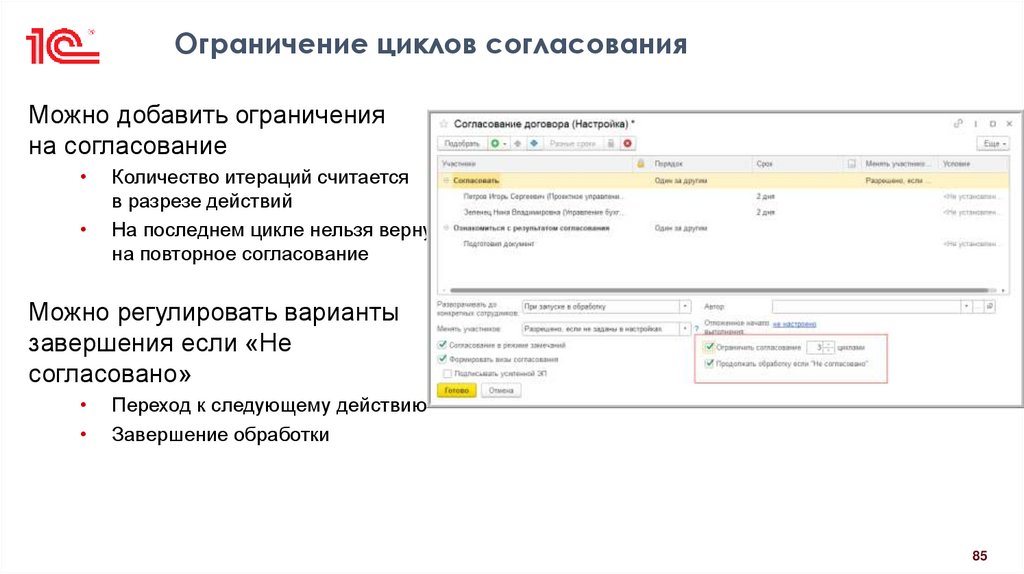This screenshot has width=1024, height=574.
Task: Open vertical dots menu in title bar
Action: (976, 123)
